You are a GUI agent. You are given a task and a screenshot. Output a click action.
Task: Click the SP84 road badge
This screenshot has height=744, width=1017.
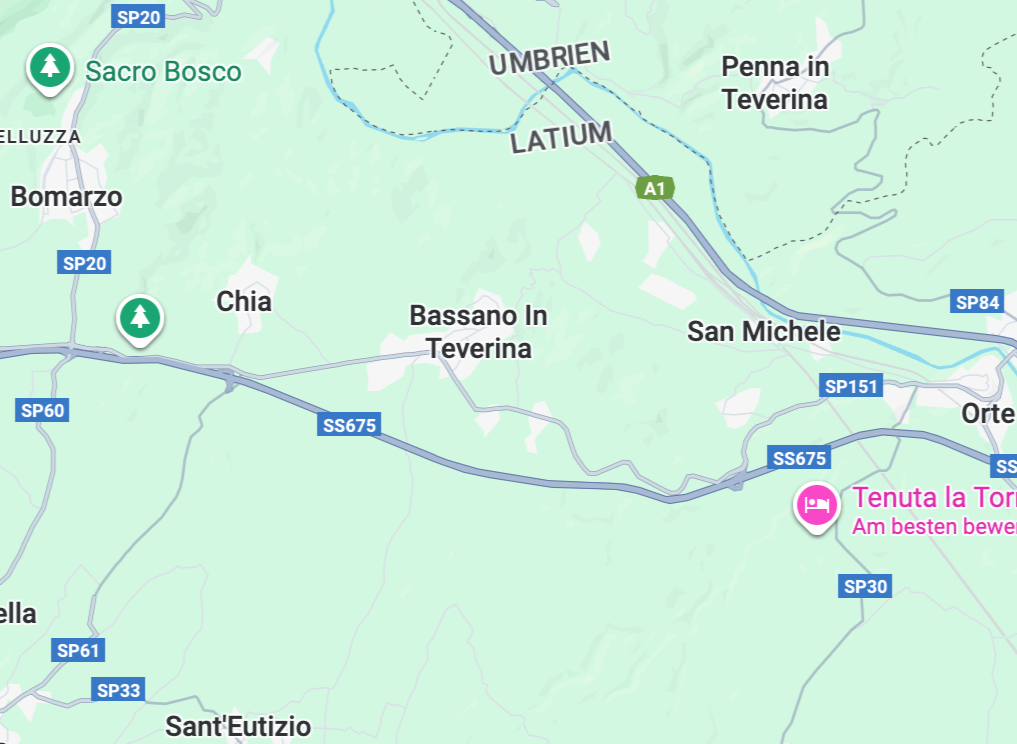click(x=977, y=302)
